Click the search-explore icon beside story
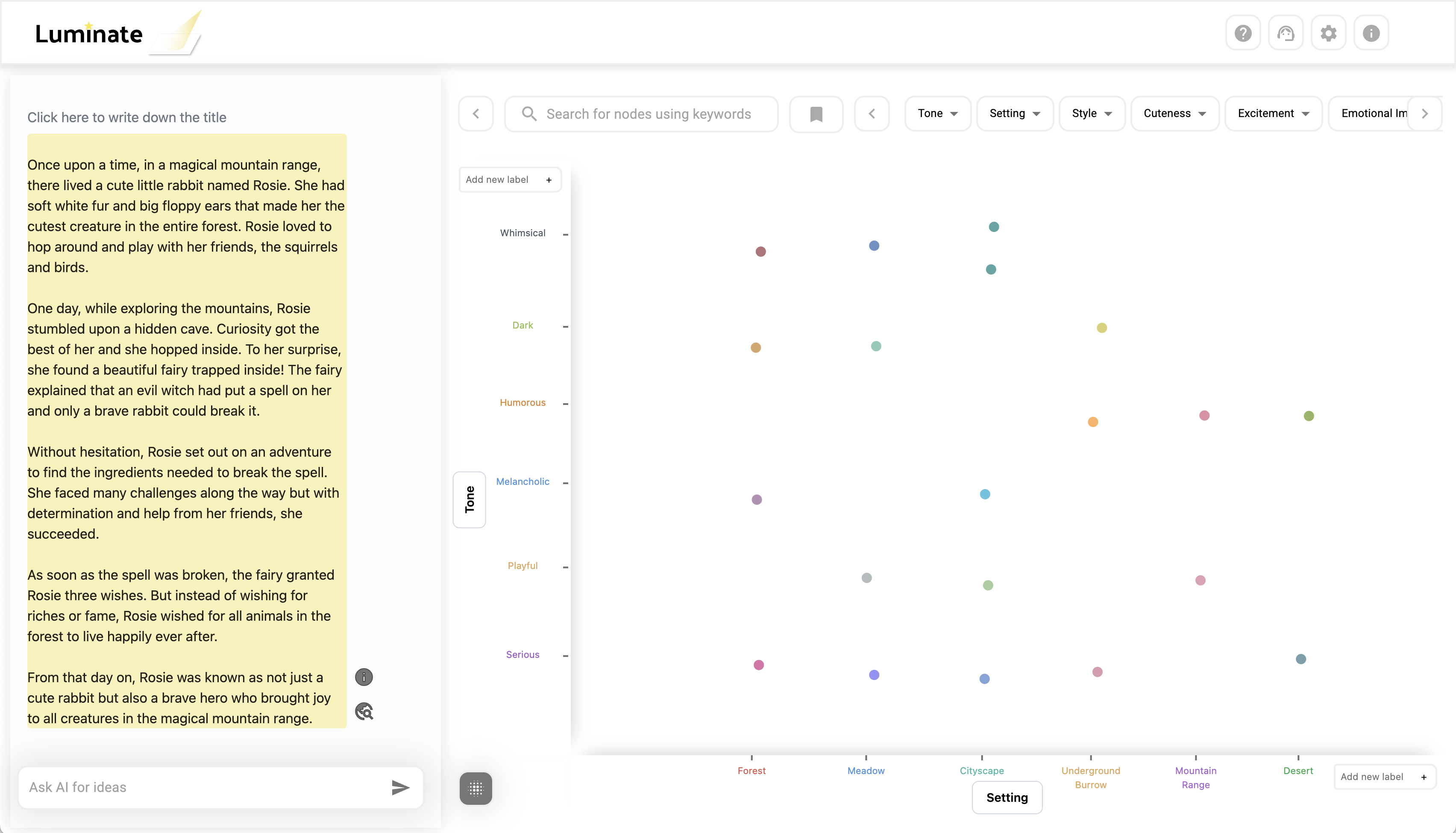1456x833 pixels. (364, 712)
